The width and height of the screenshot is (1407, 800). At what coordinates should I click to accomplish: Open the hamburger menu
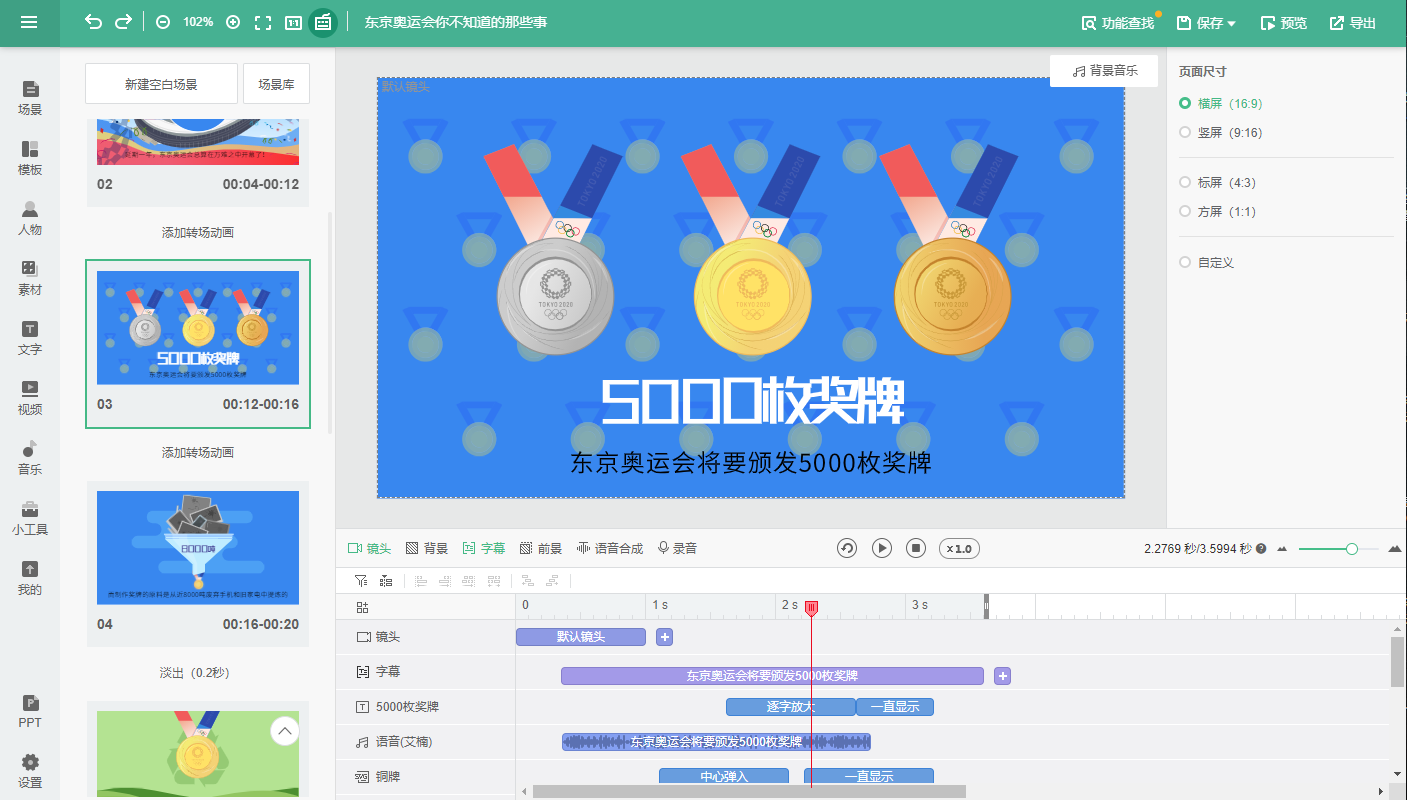[x=29, y=22]
